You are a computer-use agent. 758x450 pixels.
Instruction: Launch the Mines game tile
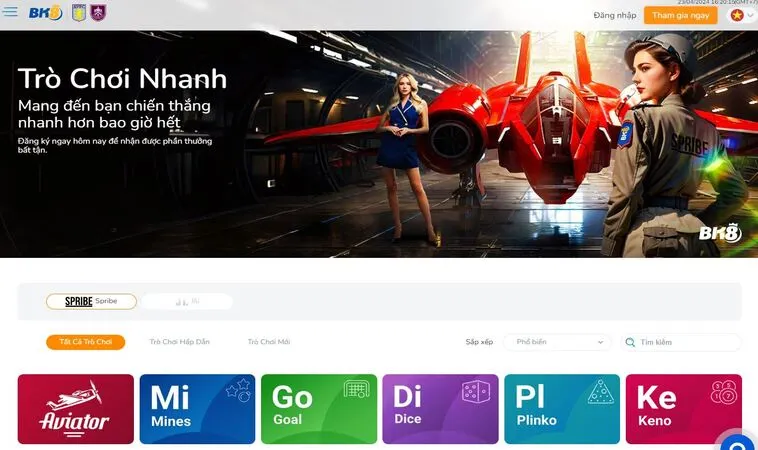point(197,409)
